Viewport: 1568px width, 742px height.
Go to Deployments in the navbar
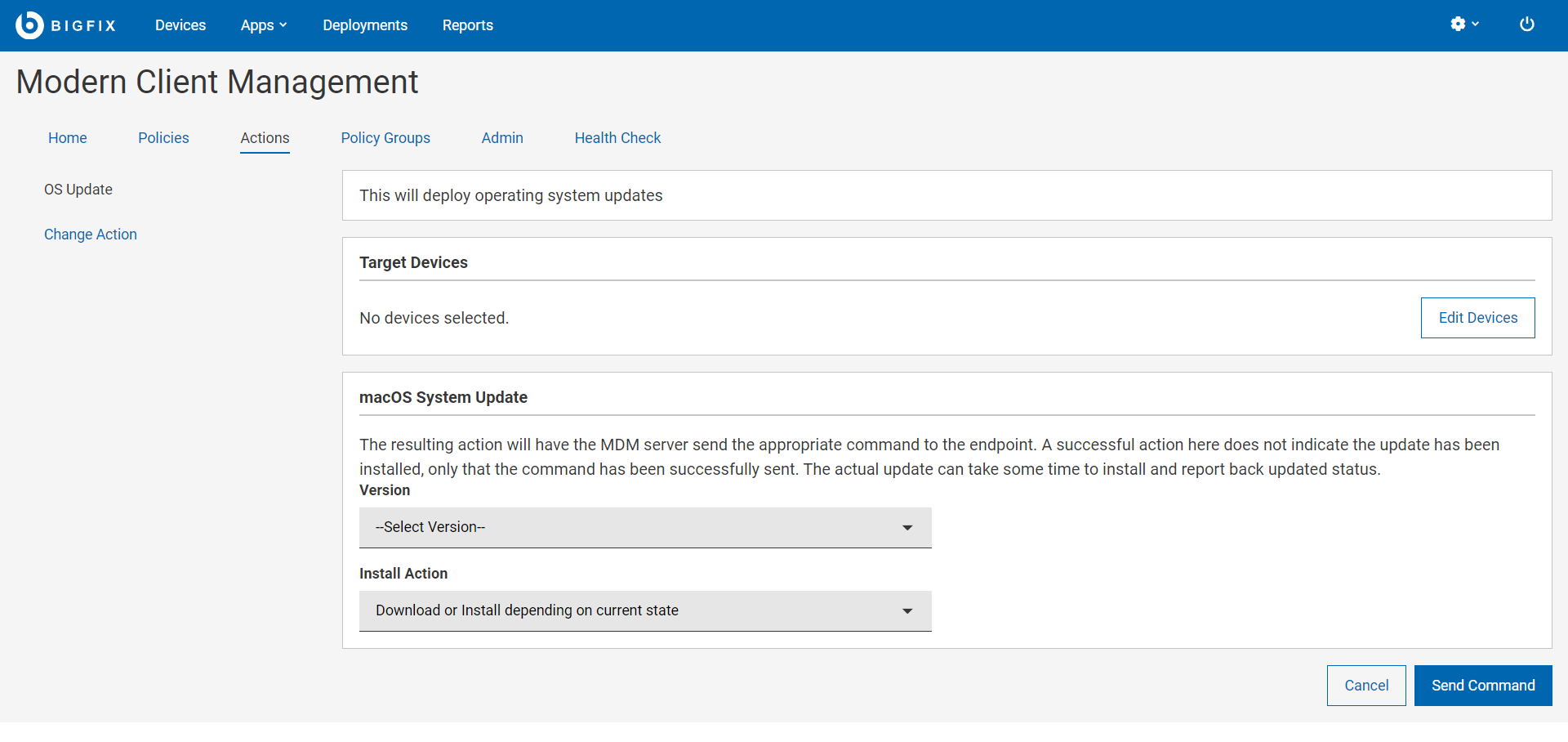pyautogui.click(x=365, y=25)
